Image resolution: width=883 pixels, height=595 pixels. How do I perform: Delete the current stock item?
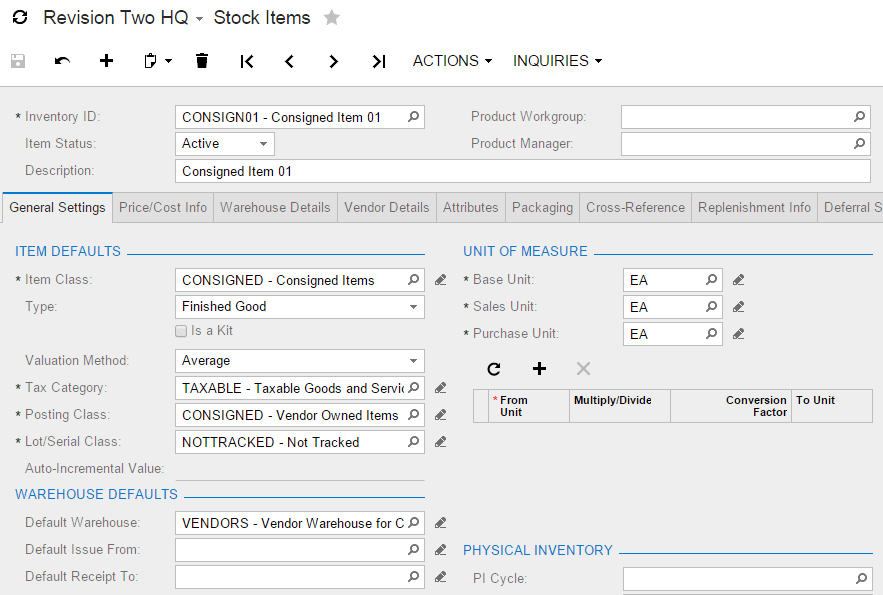pos(202,61)
